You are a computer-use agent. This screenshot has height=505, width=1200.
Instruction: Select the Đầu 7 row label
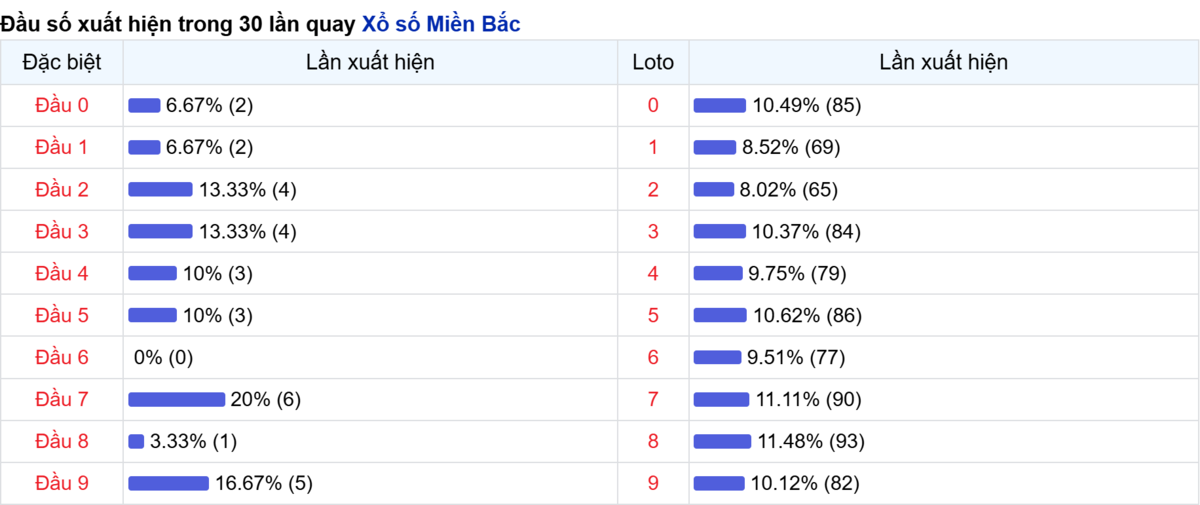pos(62,400)
